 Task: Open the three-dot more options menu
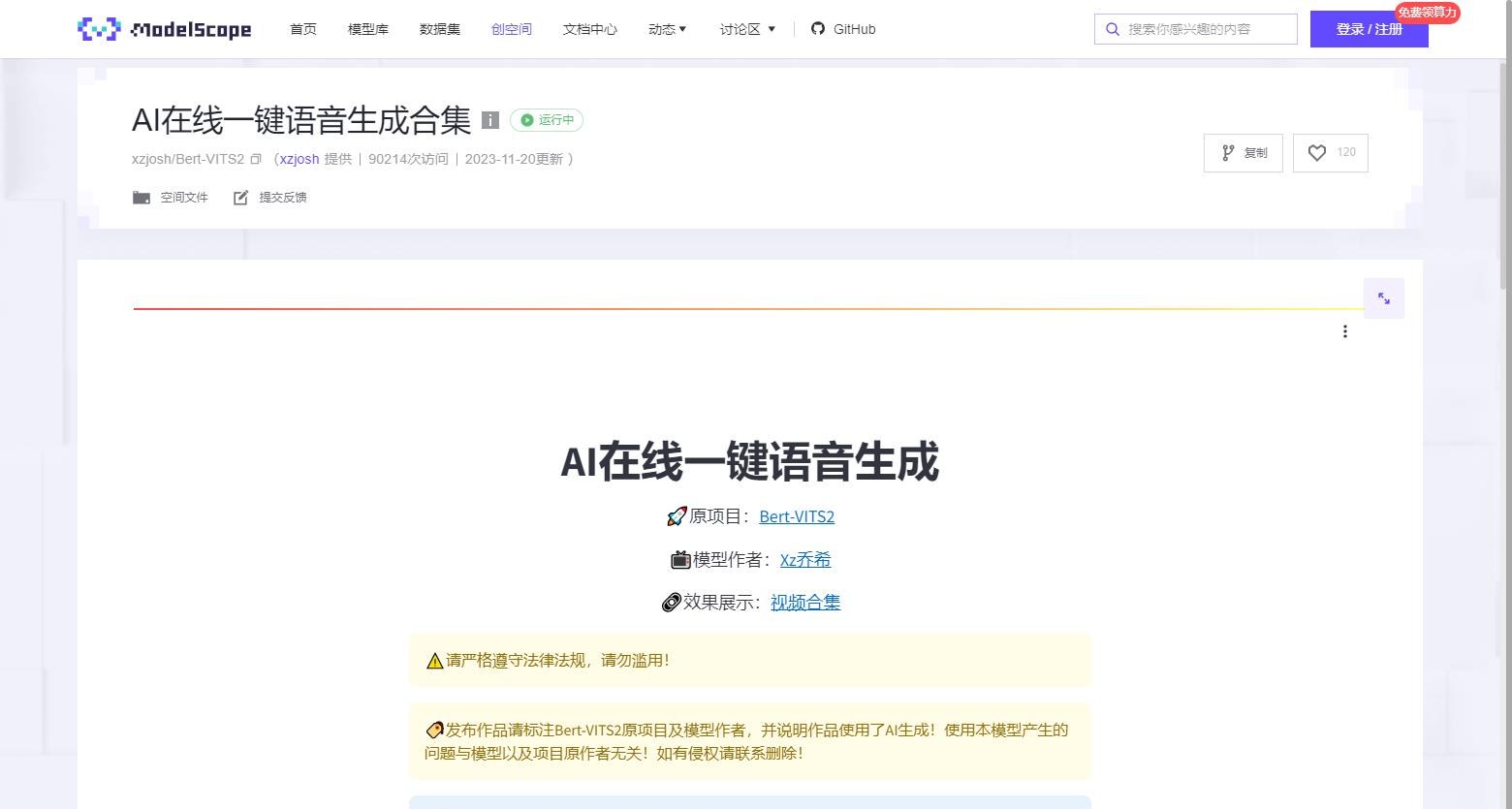(x=1345, y=331)
